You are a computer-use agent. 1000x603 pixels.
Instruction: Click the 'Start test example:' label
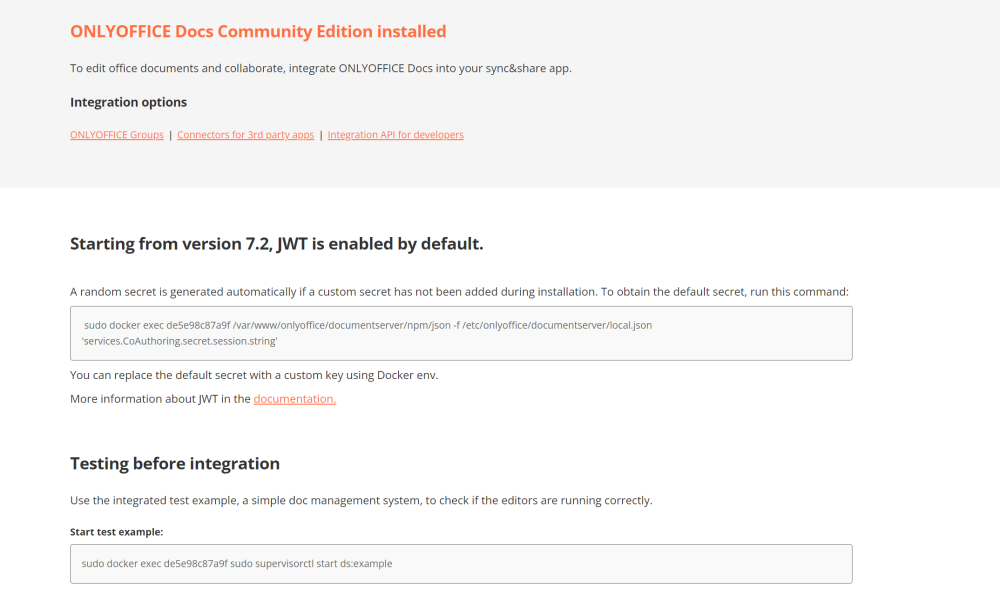(x=117, y=532)
